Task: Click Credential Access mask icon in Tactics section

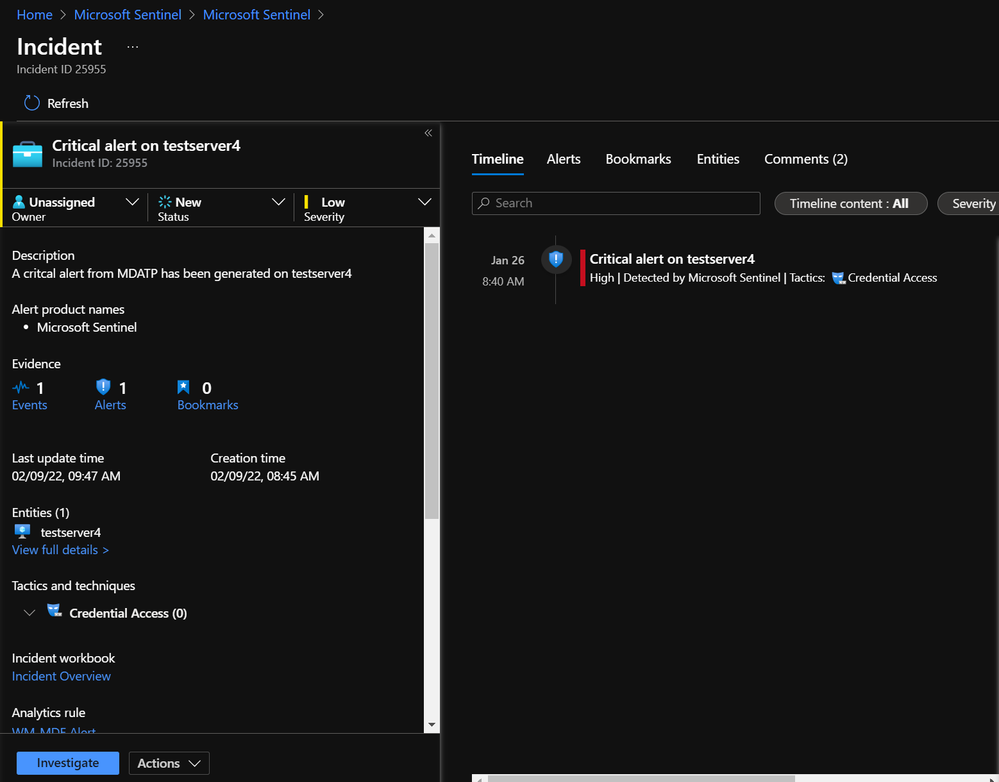Action: 55,611
